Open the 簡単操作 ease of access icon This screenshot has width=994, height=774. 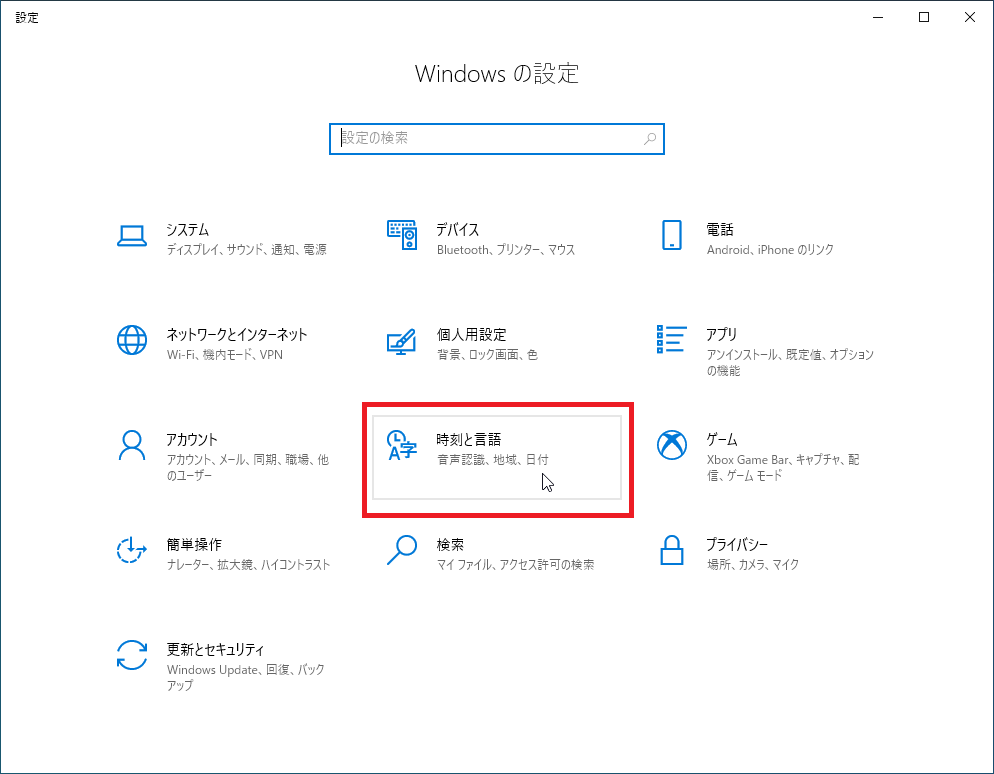pos(132,550)
